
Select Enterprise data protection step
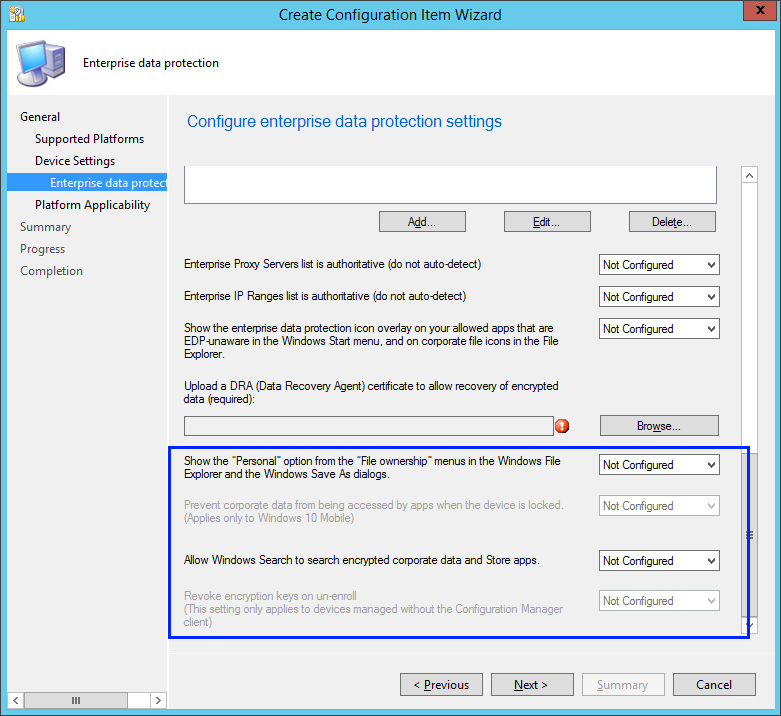tap(87, 183)
